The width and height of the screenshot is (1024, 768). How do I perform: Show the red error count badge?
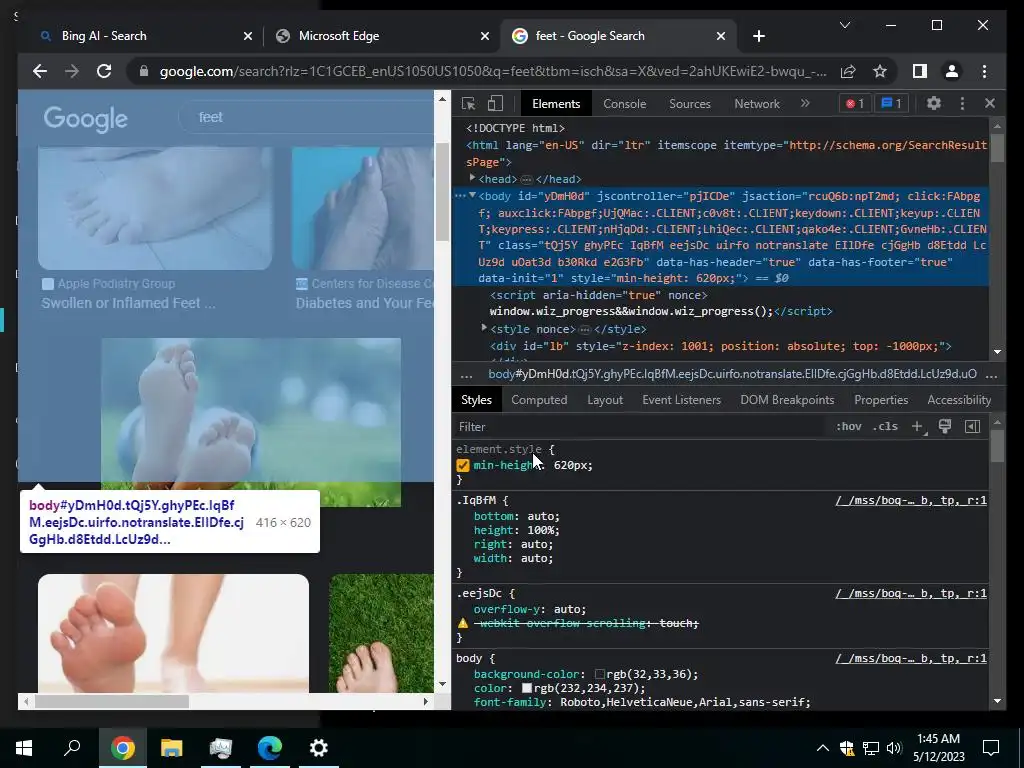click(855, 103)
